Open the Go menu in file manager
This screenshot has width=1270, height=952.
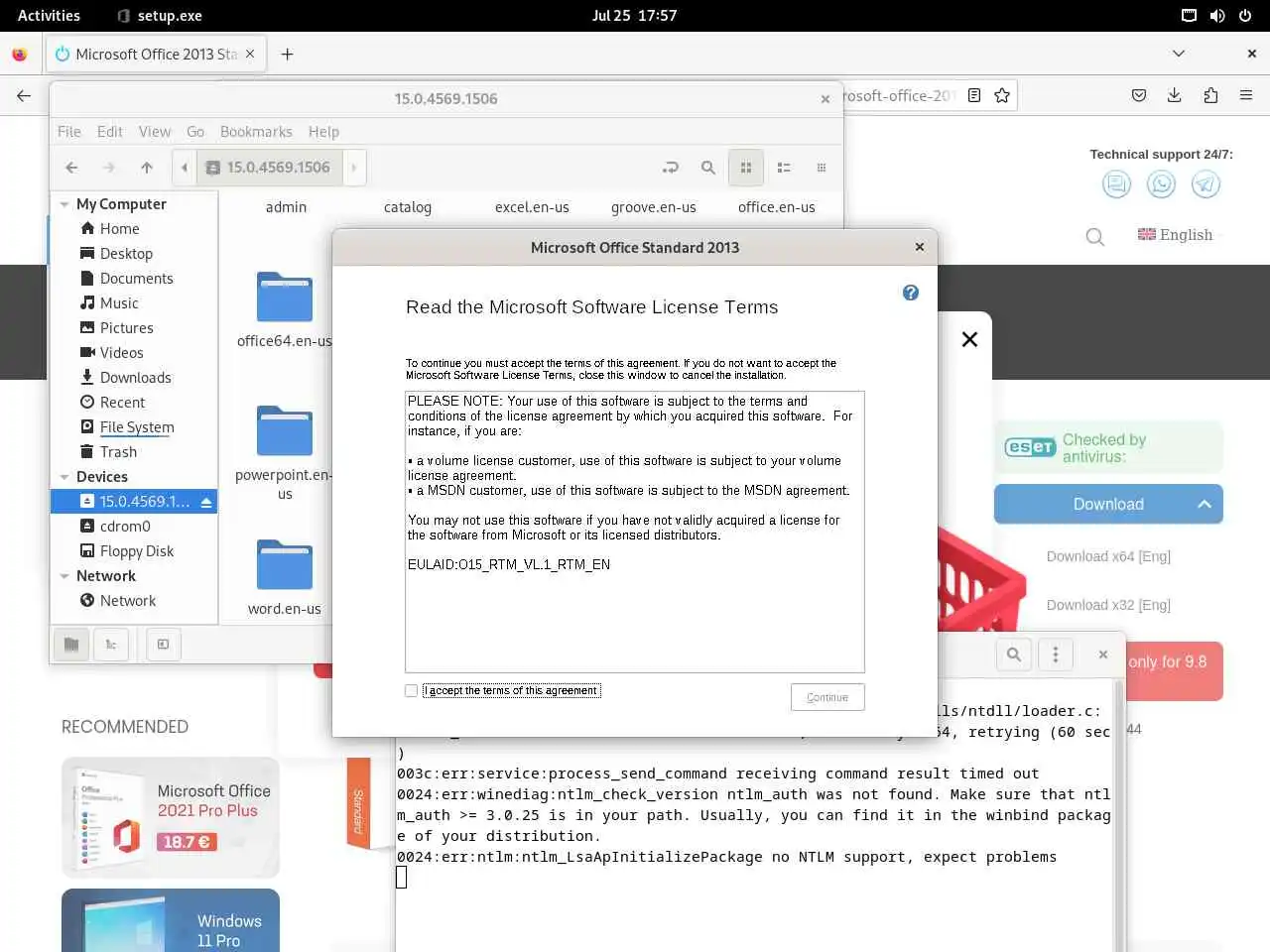[x=195, y=131]
